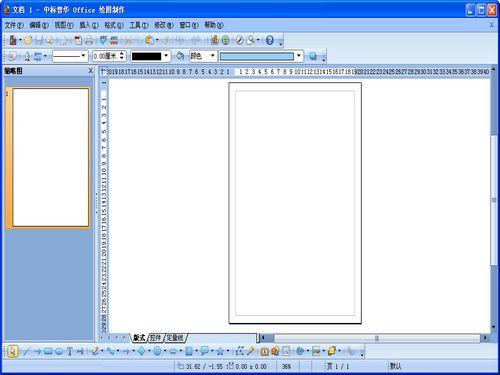The height and width of the screenshot is (375, 500).
Task: Choose the Stars shape tool
Action: point(220,351)
